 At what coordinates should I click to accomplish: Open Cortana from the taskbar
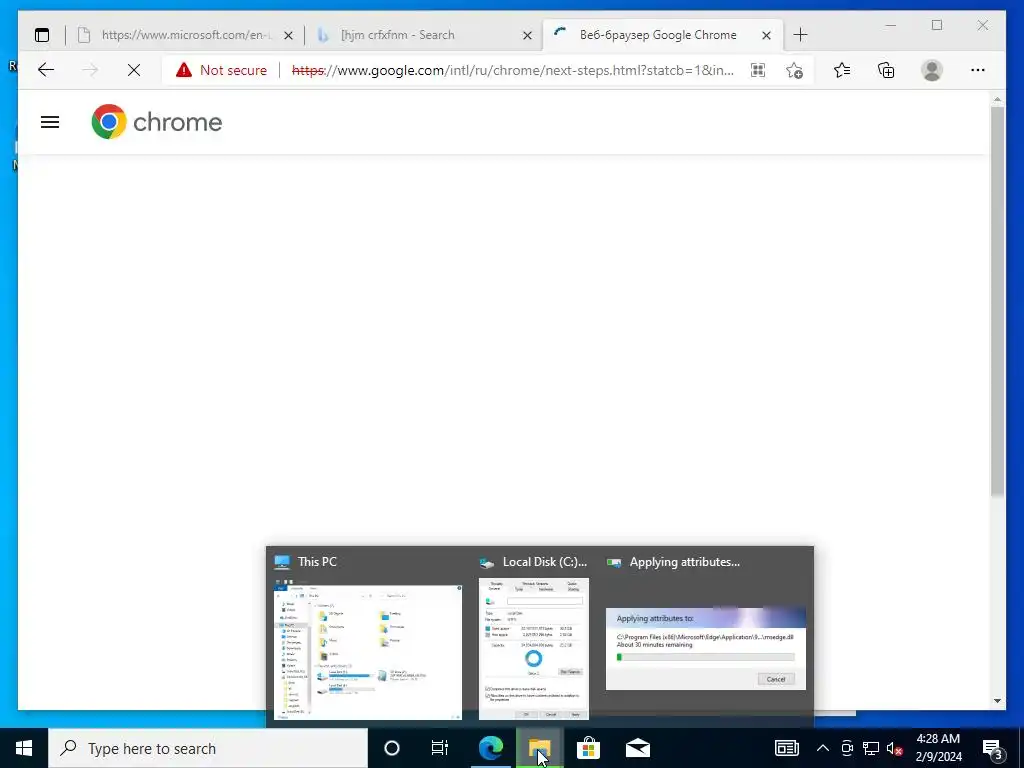coord(392,748)
